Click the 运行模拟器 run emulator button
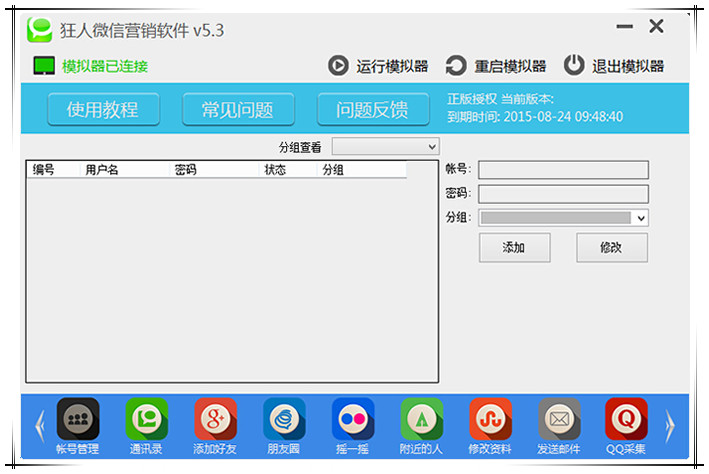Viewport: 709px width, 474px height. tap(378, 66)
